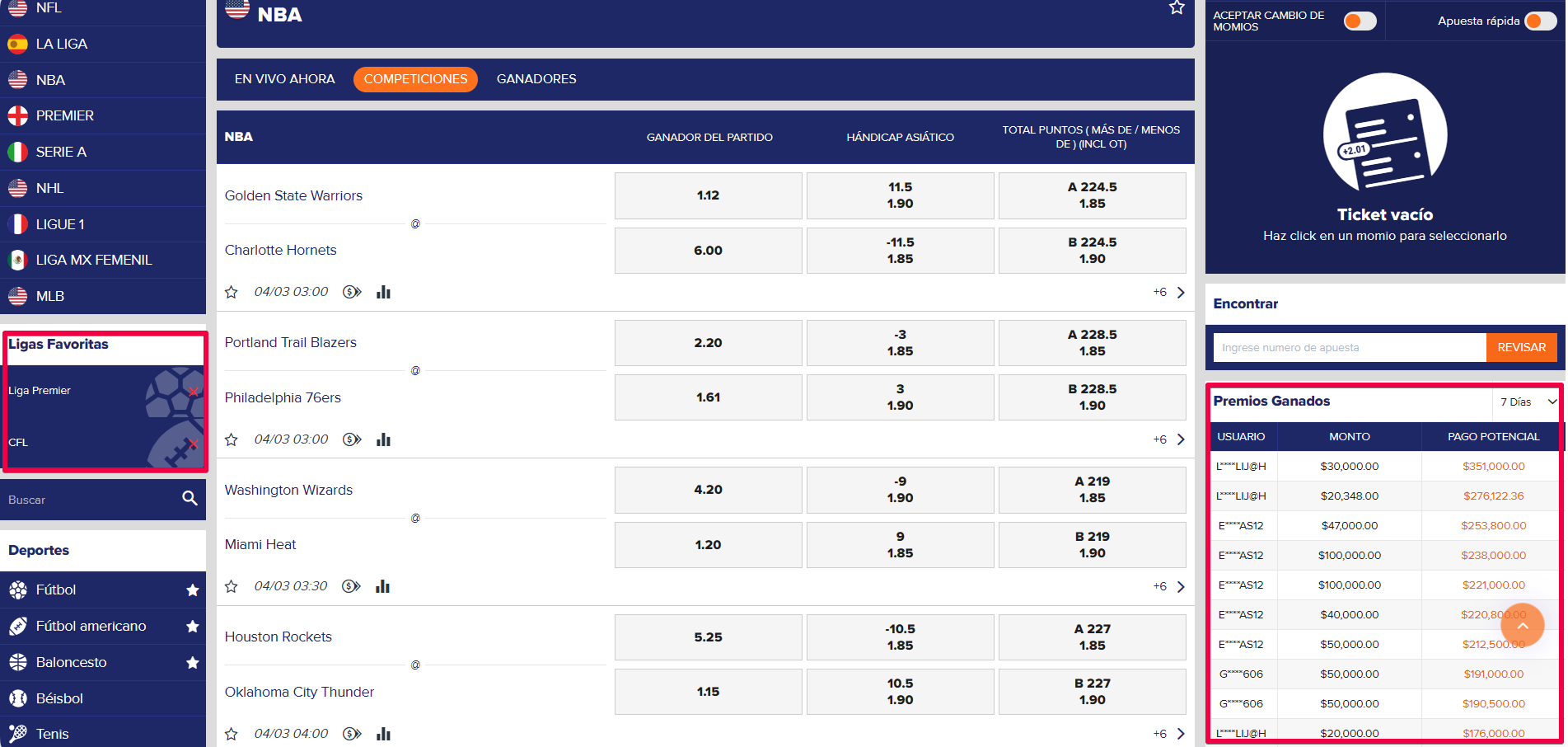Select Washington Wizards handicap -9 at 1.90
Screen dimensions: 1568x747
tap(900, 490)
